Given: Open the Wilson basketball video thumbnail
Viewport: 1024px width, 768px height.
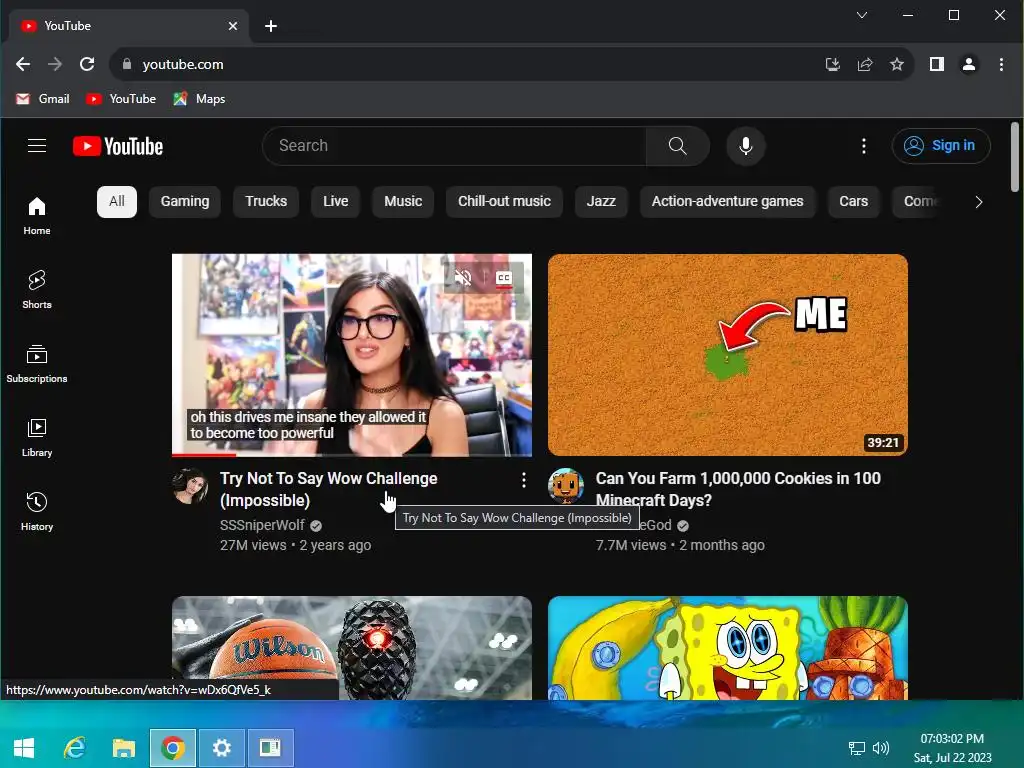Looking at the screenshot, I should pyautogui.click(x=352, y=647).
